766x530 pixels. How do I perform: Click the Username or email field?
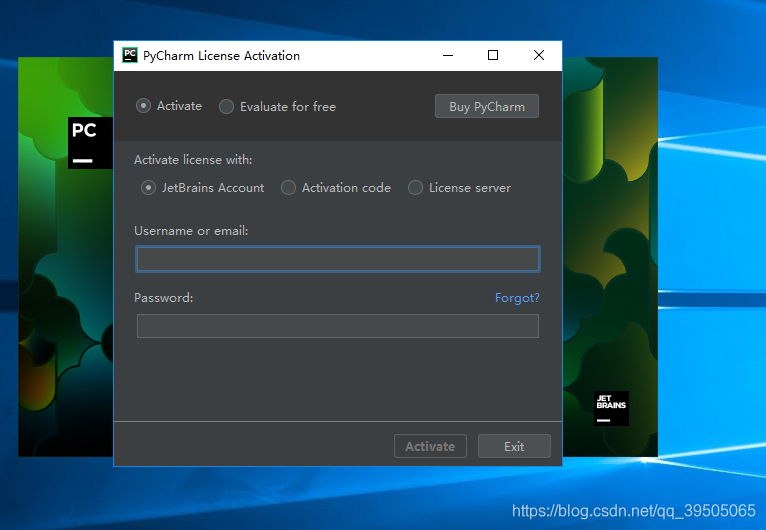pos(338,259)
